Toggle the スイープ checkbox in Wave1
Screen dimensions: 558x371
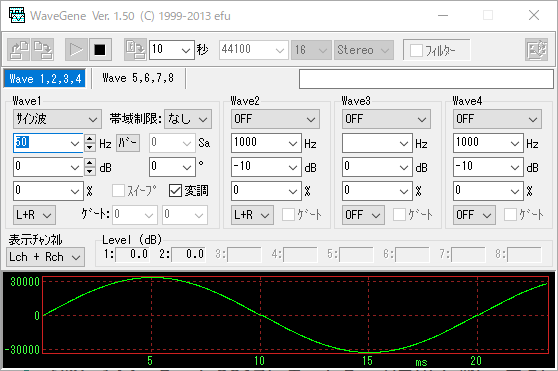[x=119, y=191]
